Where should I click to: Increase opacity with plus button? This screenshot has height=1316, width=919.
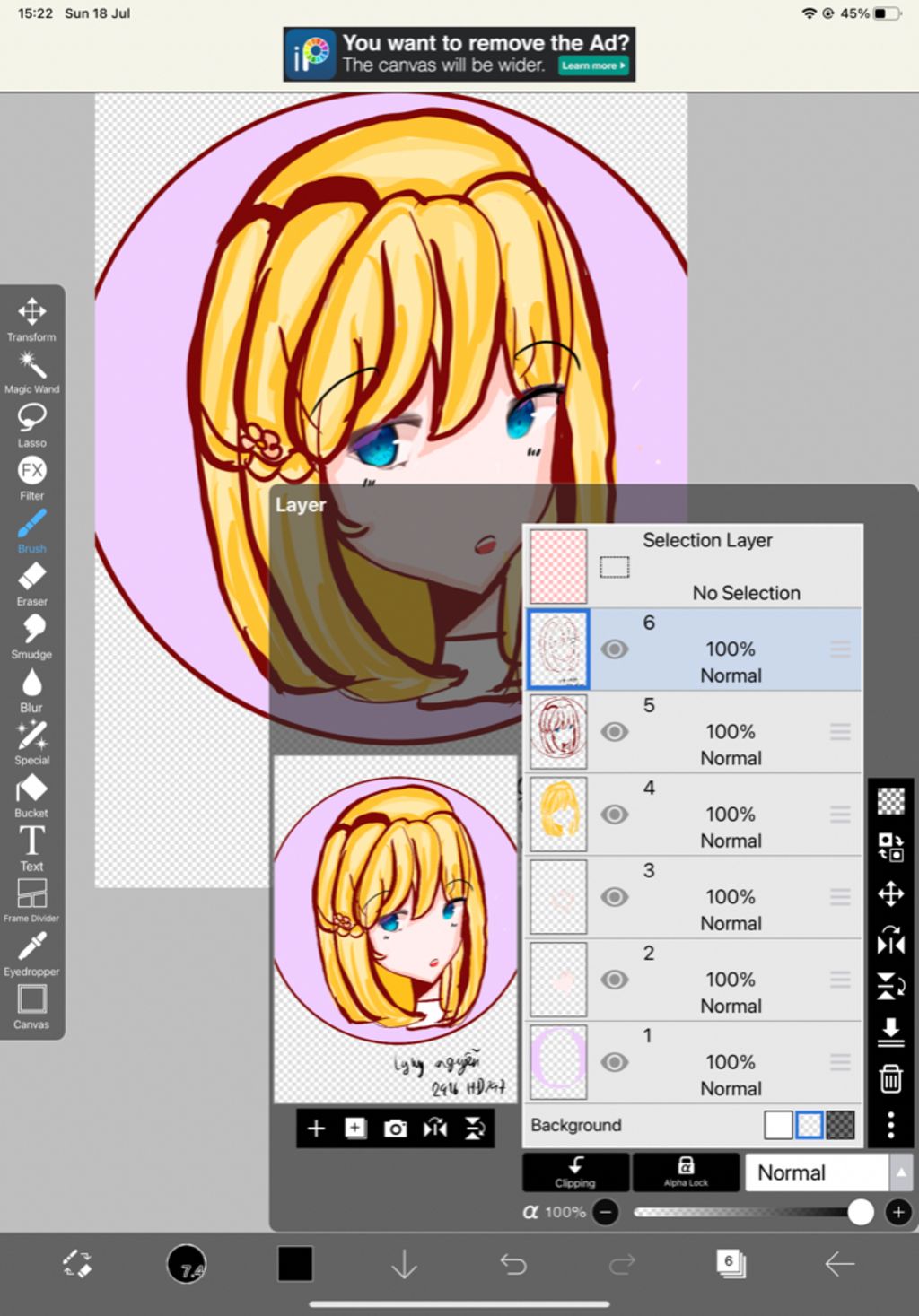(x=898, y=1212)
